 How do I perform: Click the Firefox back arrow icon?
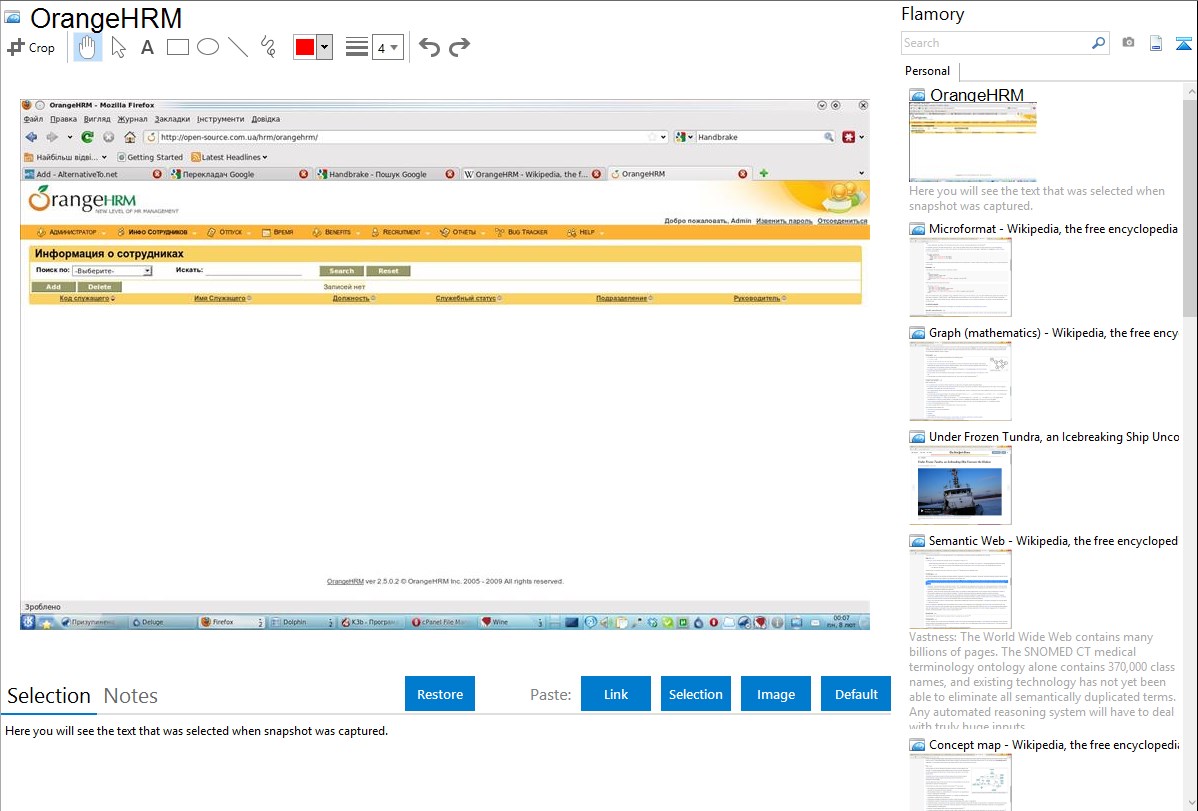point(31,137)
